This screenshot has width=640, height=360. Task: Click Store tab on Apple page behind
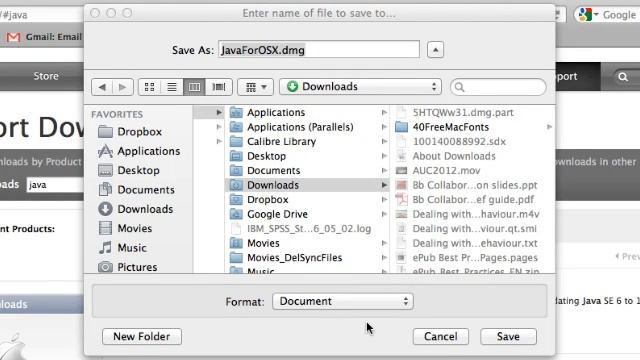46,76
